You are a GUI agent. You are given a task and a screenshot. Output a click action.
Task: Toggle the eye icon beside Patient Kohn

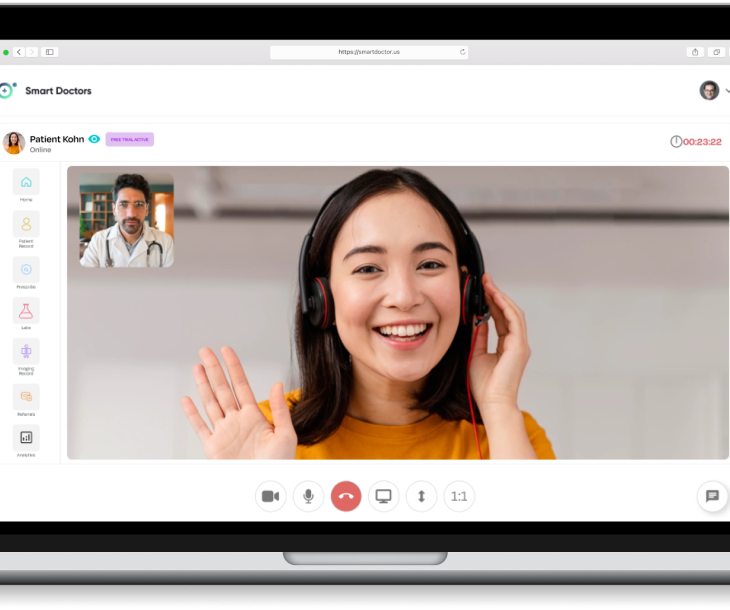(94, 139)
